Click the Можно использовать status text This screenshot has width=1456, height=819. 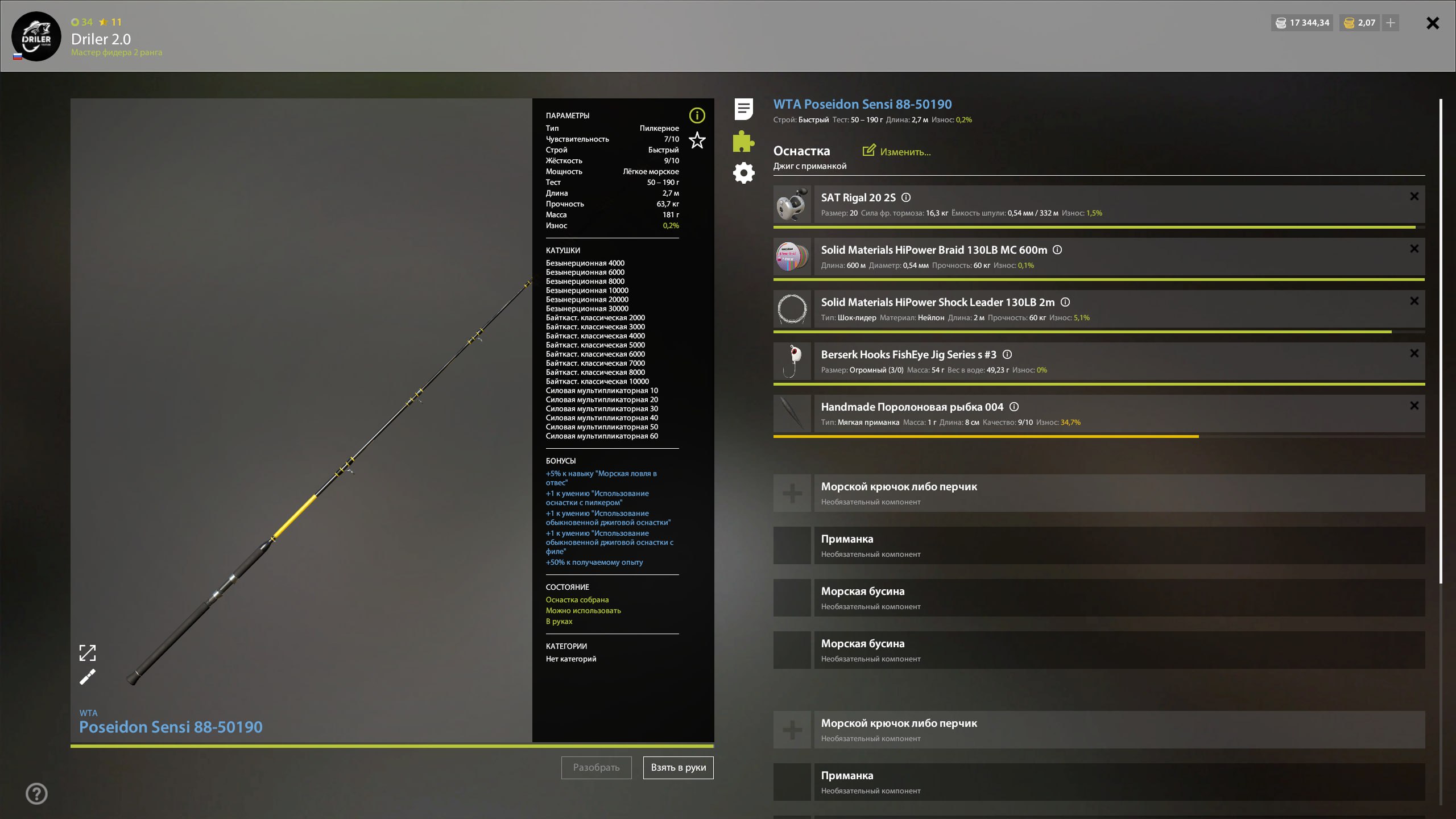tap(584, 610)
